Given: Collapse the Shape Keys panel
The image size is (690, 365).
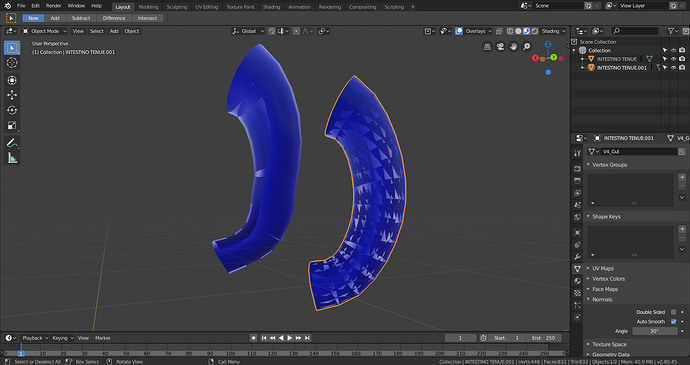Looking at the screenshot, I should tap(588, 217).
